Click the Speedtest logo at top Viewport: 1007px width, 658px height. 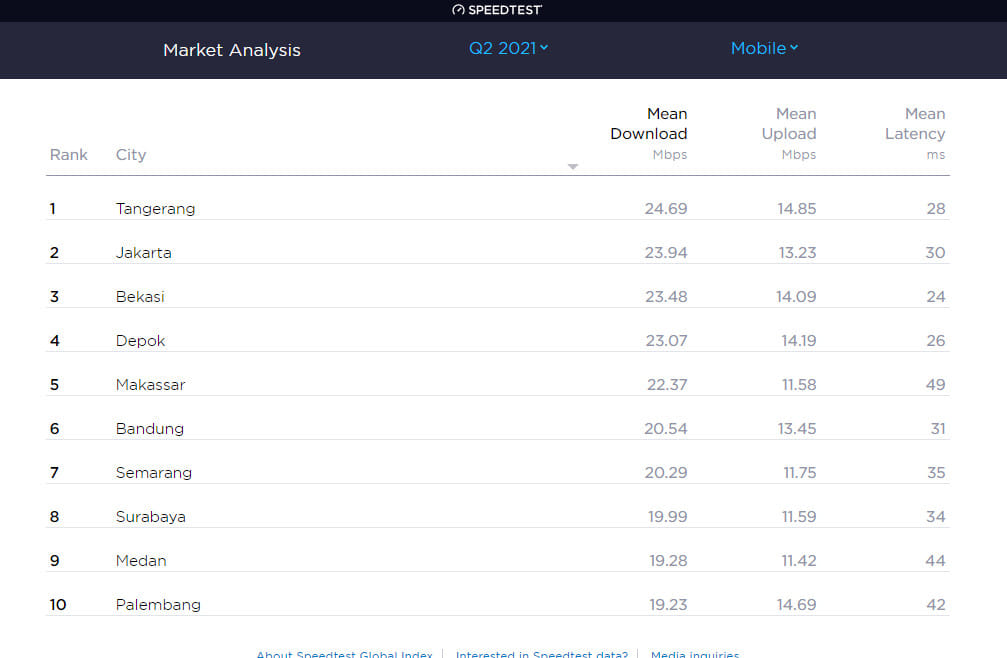click(x=497, y=10)
